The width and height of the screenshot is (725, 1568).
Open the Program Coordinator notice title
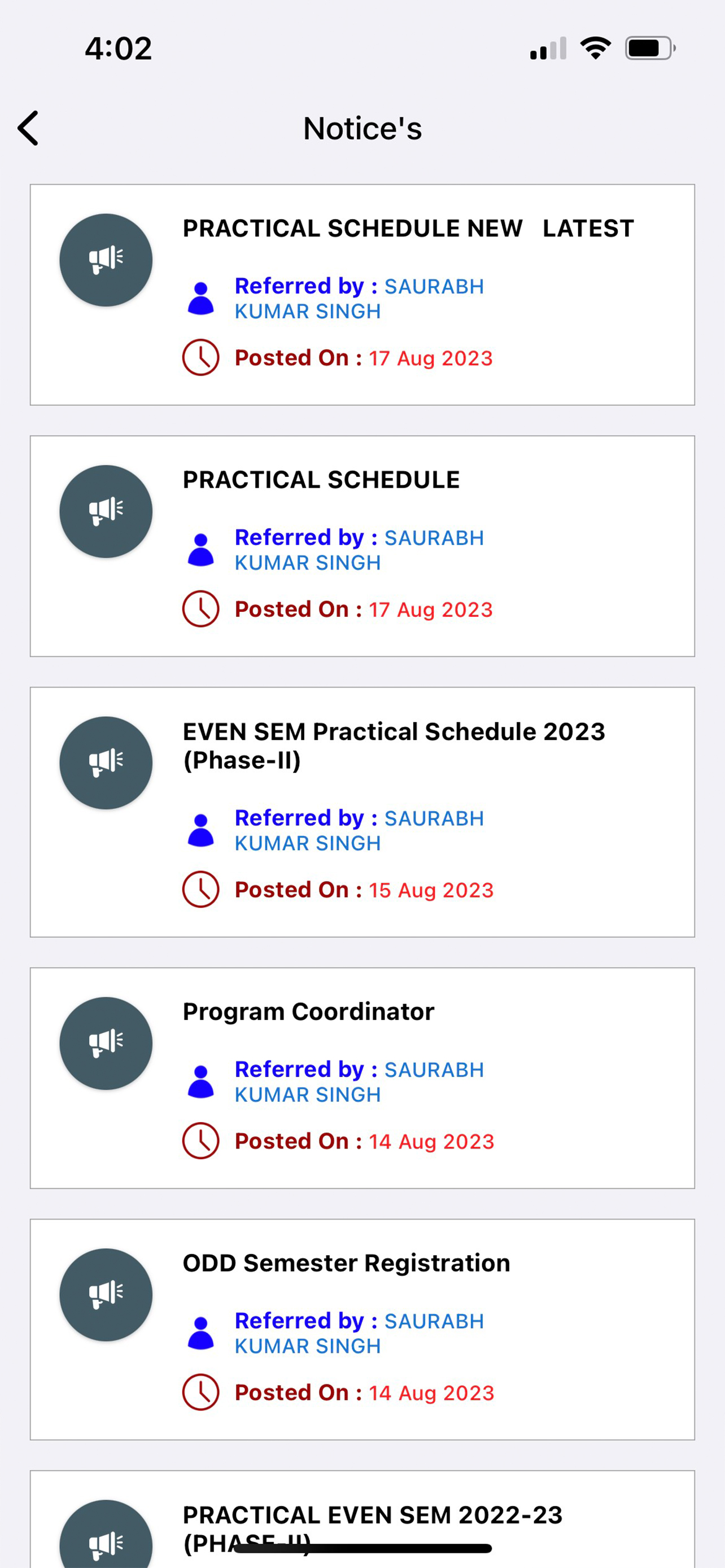309,1011
